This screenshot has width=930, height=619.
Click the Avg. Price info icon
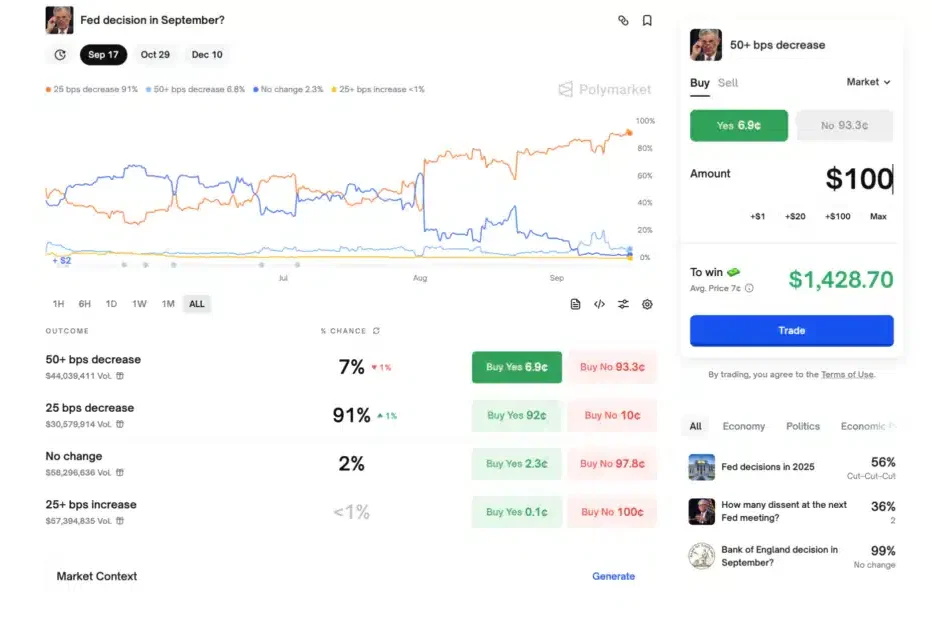[750, 288]
